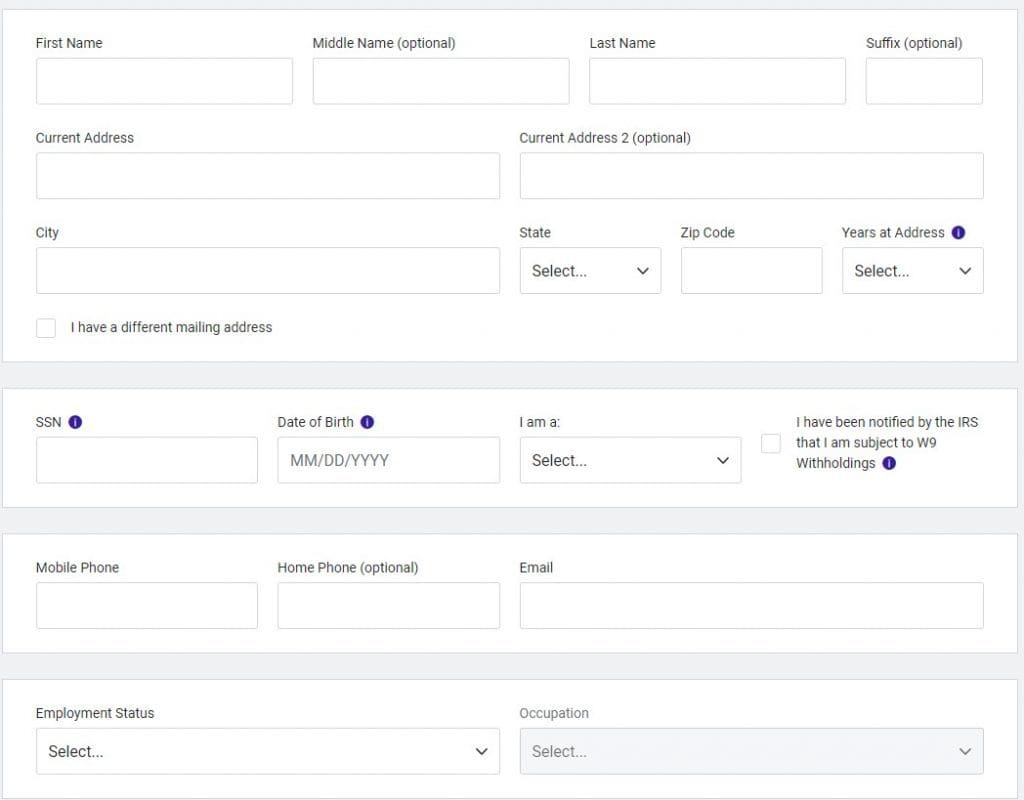The image size is (1024, 800).
Task: Open the Occupation dropdown
Action: (752, 751)
